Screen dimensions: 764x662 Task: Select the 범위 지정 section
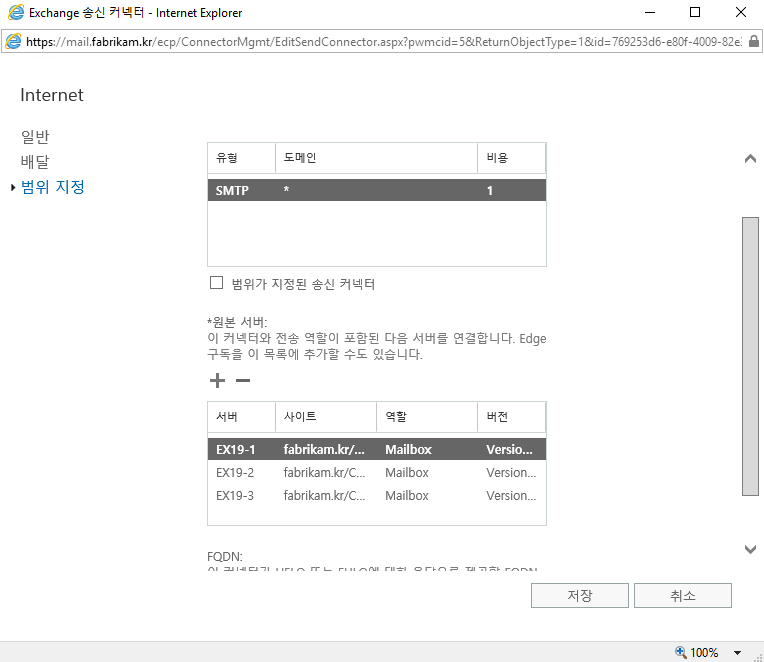tap(53, 187)
